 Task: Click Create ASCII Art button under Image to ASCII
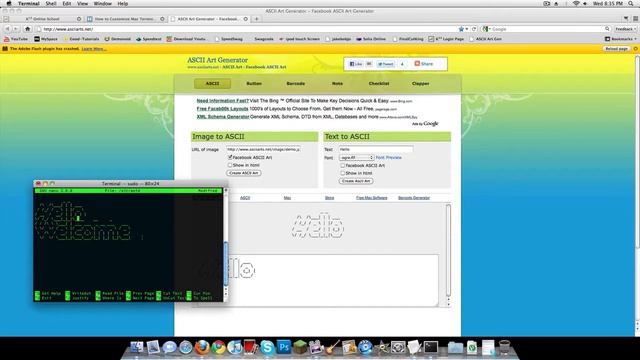pos(244,173)
